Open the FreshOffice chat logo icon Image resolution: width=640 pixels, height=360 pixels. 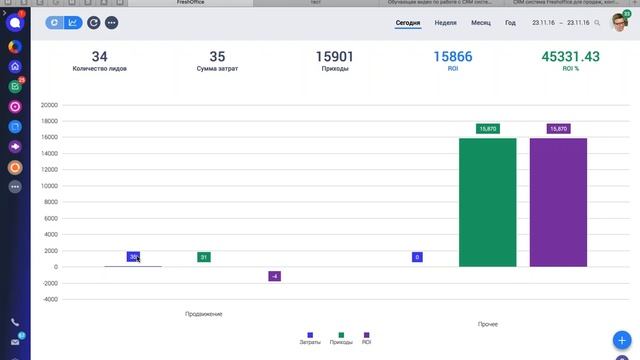tap(15, 23)
